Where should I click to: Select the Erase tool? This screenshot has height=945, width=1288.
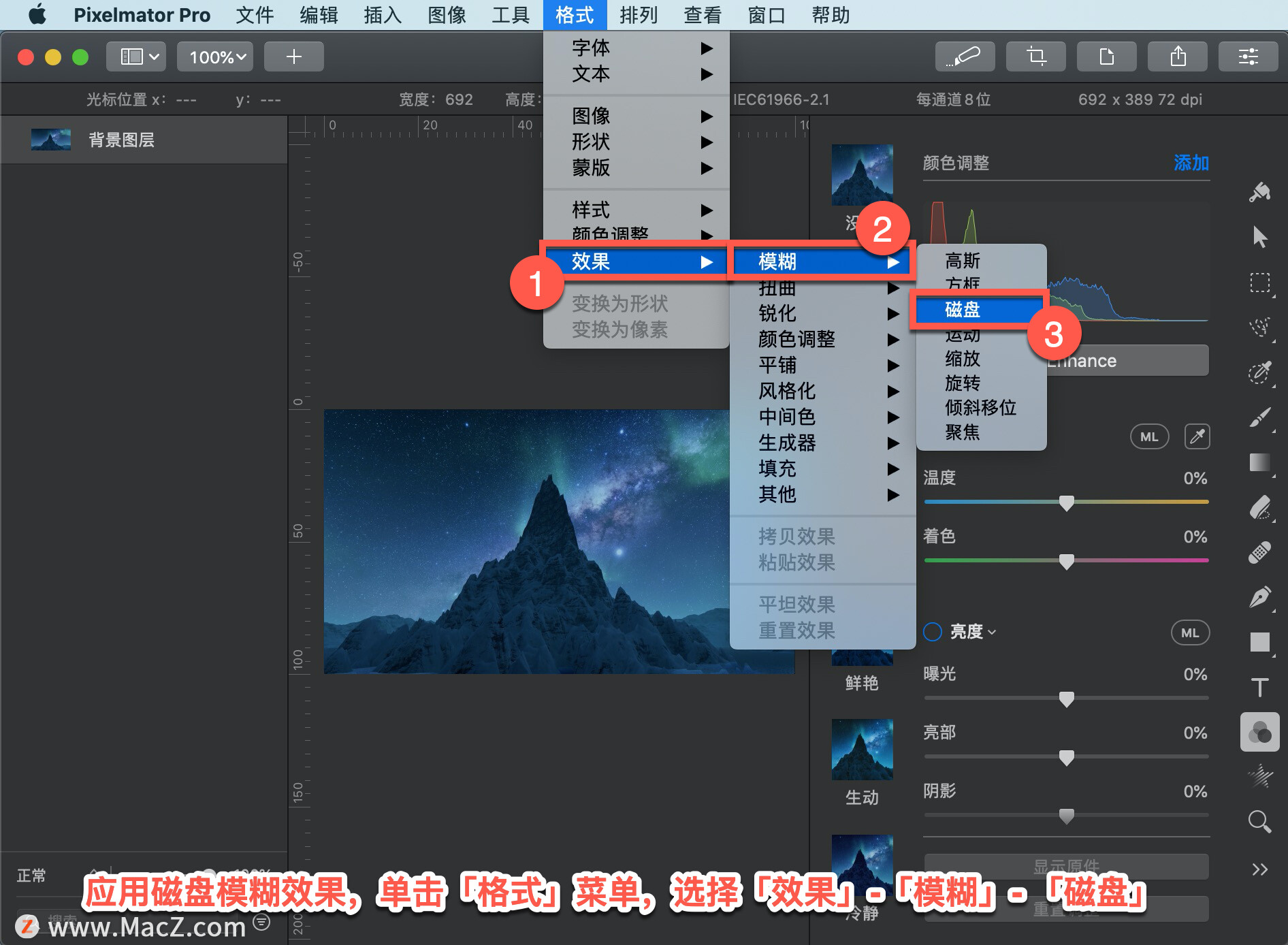tap(1260, 507)
